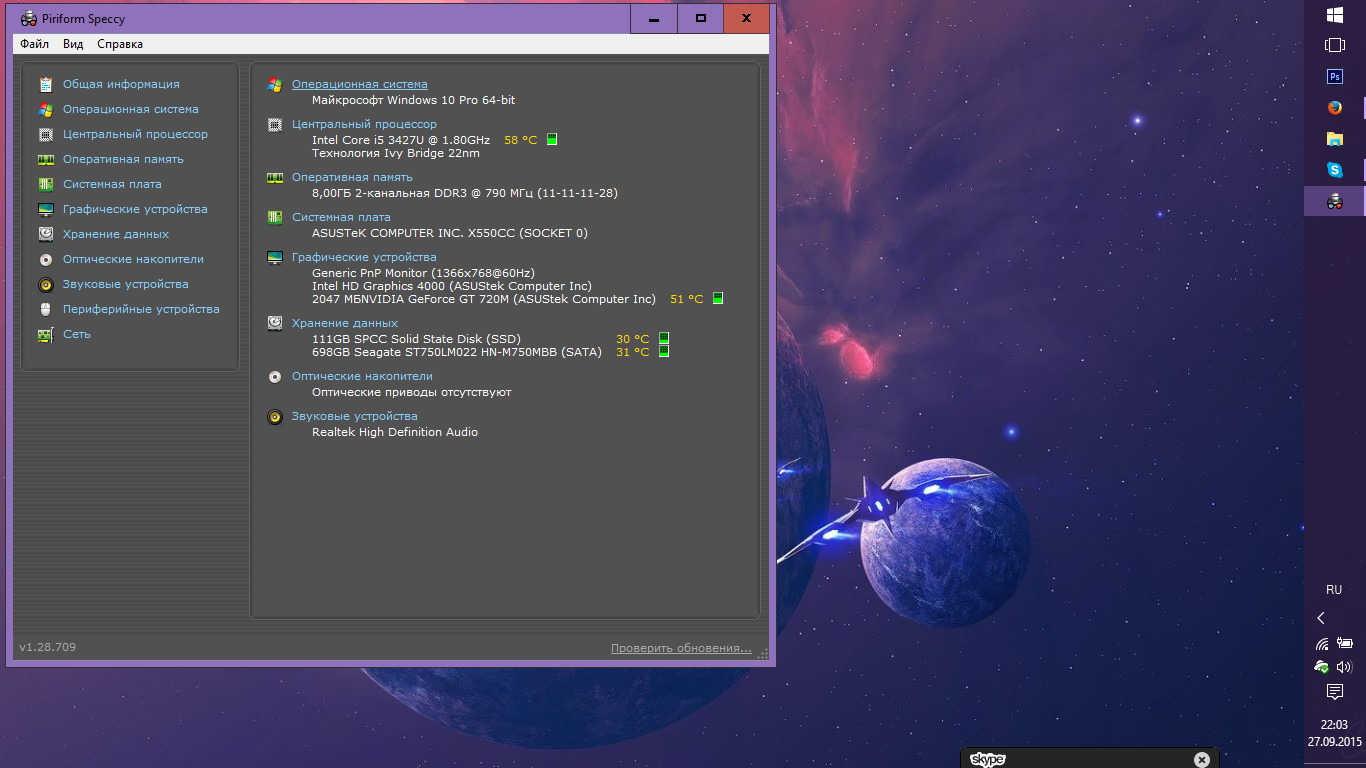Click the 8,00ГБ DDR3 memory details text
Screen dimensions: 1366x768
(x=465, y=193)
